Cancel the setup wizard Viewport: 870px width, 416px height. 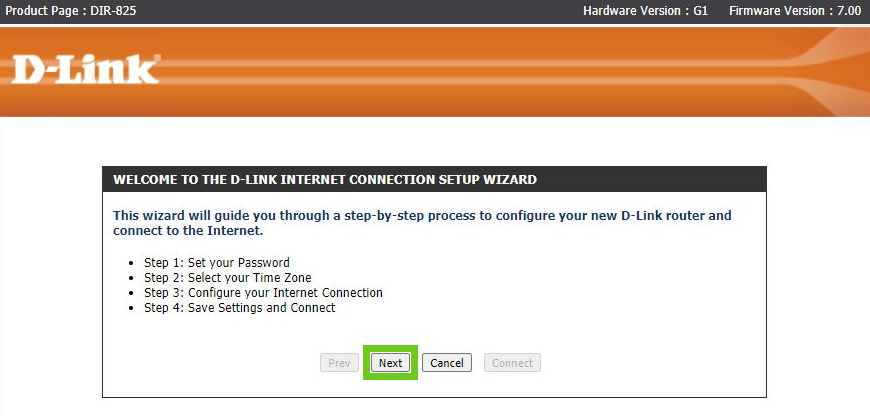click(446, 363)
